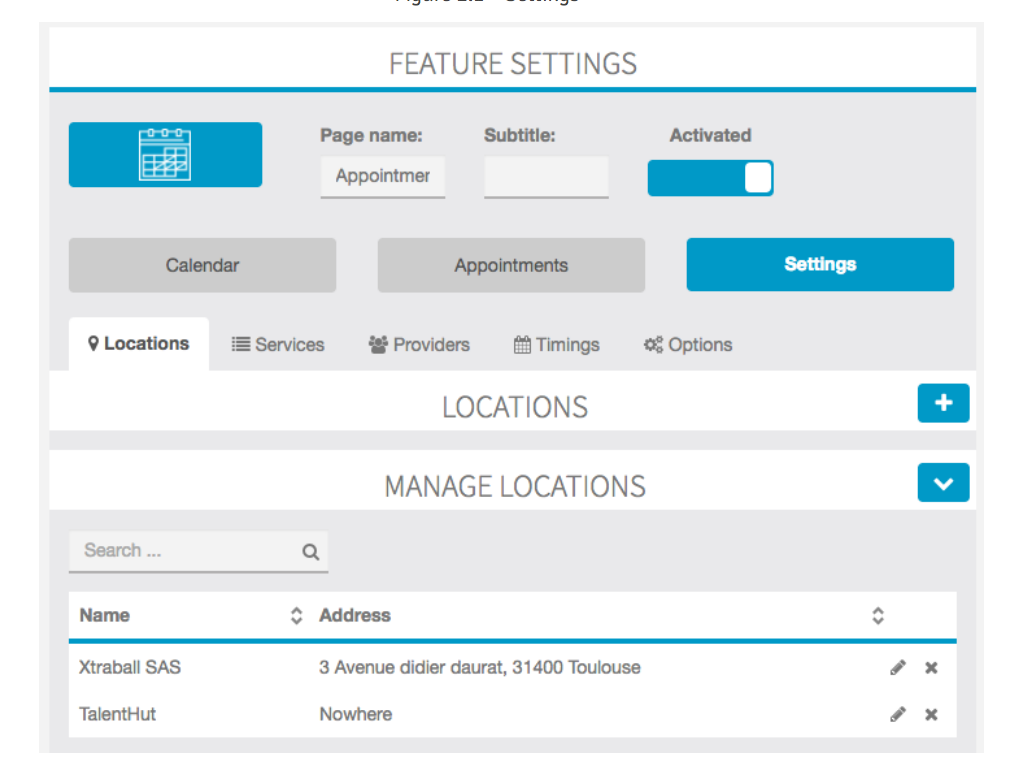Edit Xtraball SAS with pencil icon
The image size is (1016, 780).
pyautogui.click(x=897, y=668)
